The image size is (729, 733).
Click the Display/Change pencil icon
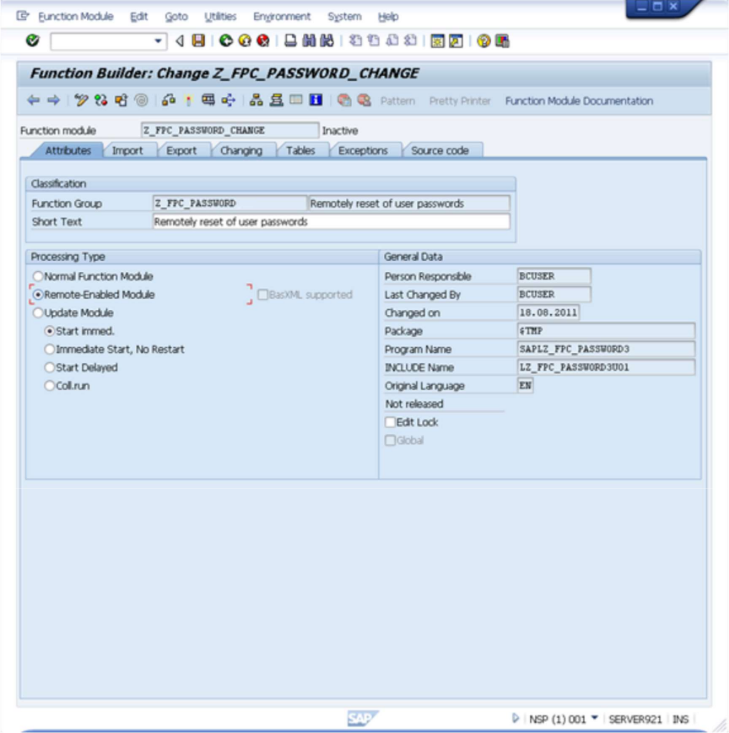pos(82,101)
